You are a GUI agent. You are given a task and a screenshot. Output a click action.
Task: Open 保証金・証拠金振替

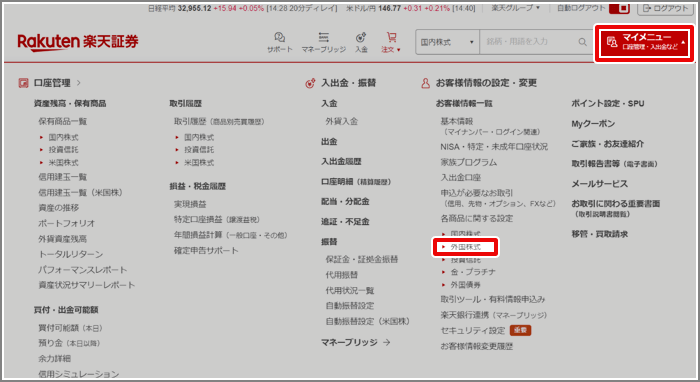[x=362, y=259]
